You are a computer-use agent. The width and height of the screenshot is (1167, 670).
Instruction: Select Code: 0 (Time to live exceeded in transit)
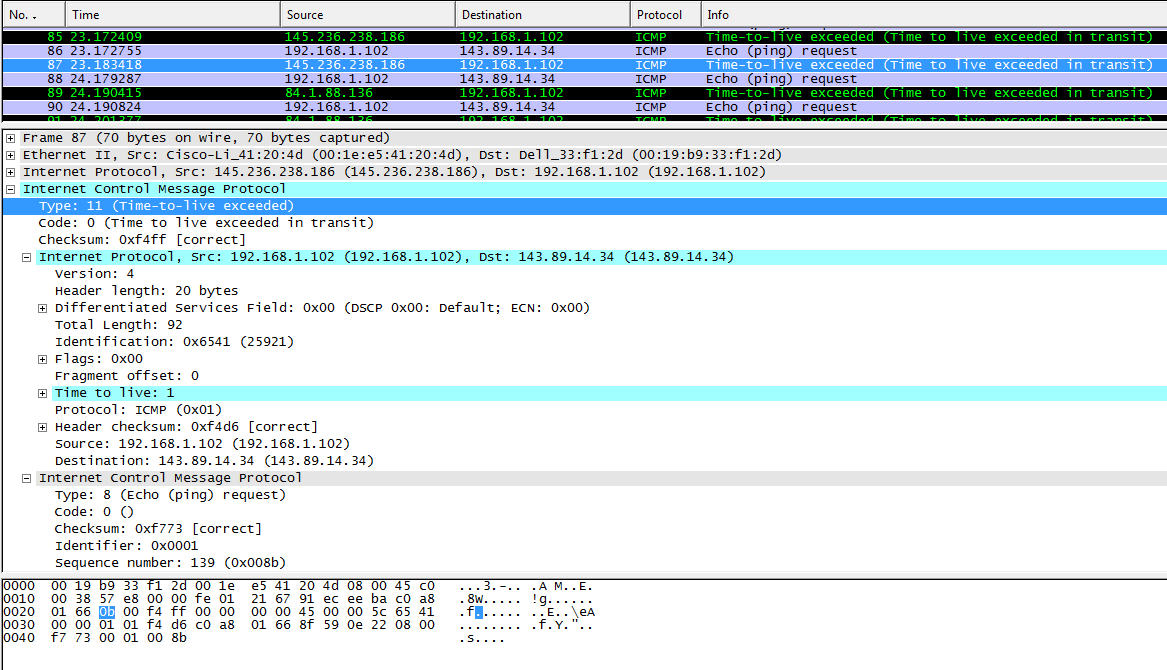coord(206,223)
